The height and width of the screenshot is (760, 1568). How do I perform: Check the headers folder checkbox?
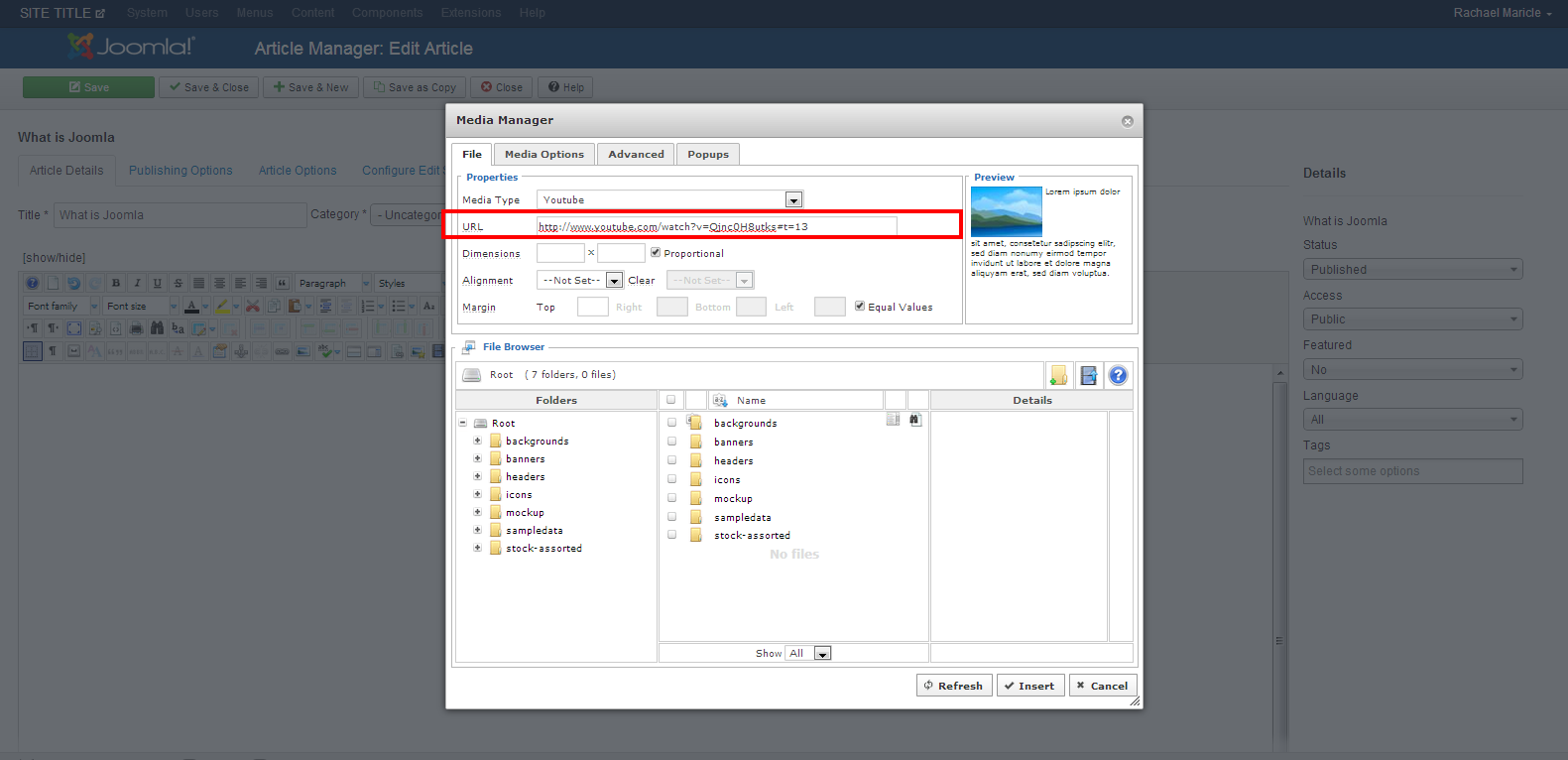(671, 459)
